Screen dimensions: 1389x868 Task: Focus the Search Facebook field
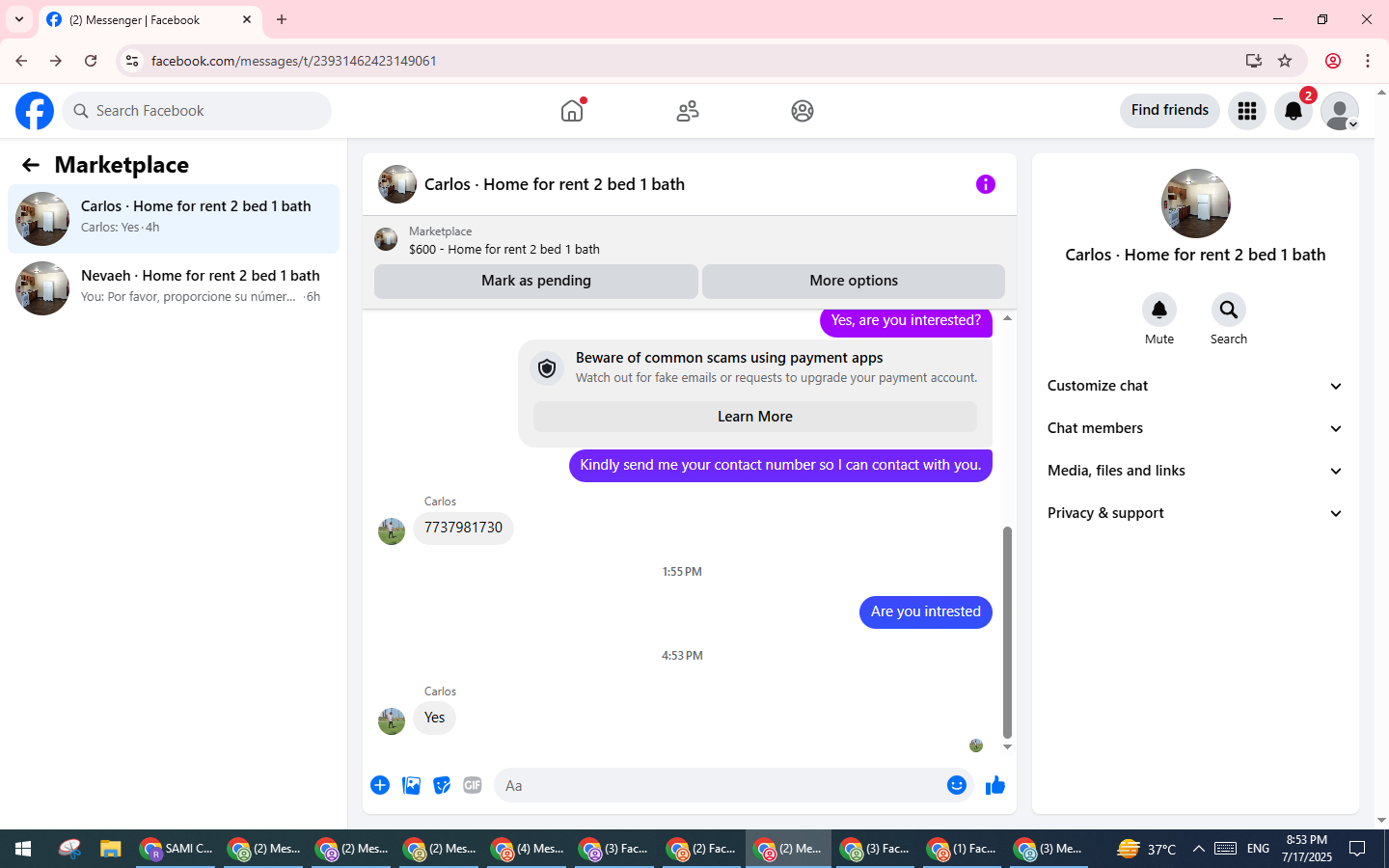point(197,111)
